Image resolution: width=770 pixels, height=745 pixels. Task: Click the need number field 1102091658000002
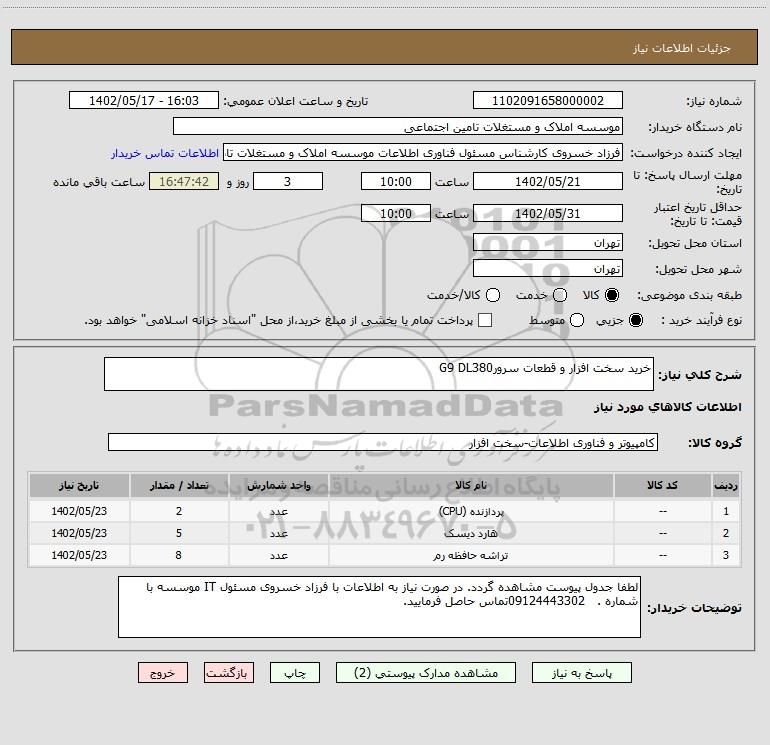coord(548,100)
